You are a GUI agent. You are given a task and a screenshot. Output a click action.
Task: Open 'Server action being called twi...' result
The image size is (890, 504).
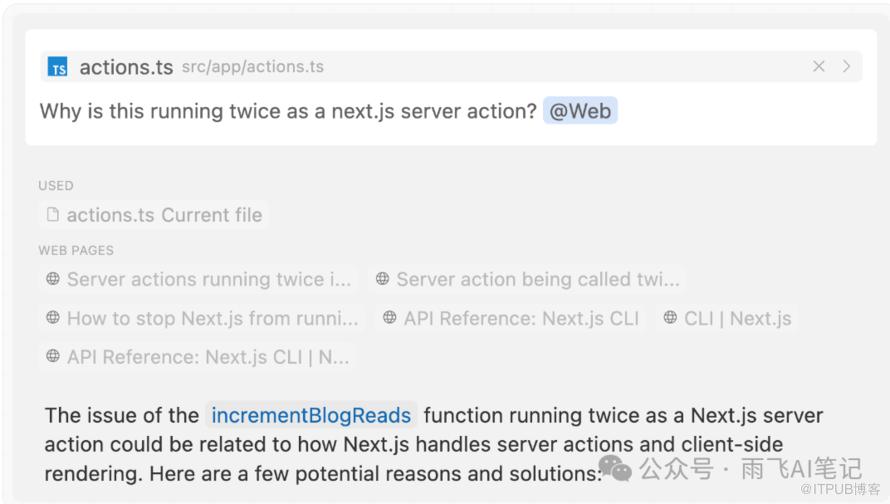(528, 279)
